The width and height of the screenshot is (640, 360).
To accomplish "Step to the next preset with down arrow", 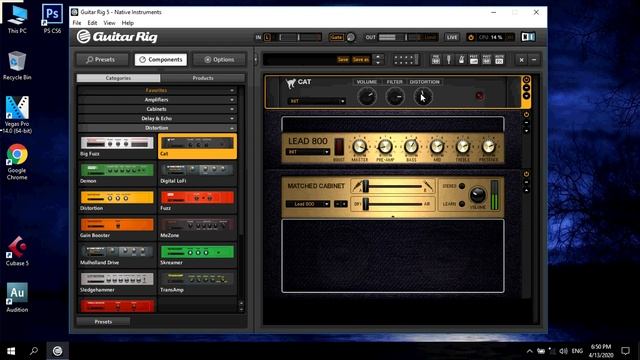I will tap(378, 62).
